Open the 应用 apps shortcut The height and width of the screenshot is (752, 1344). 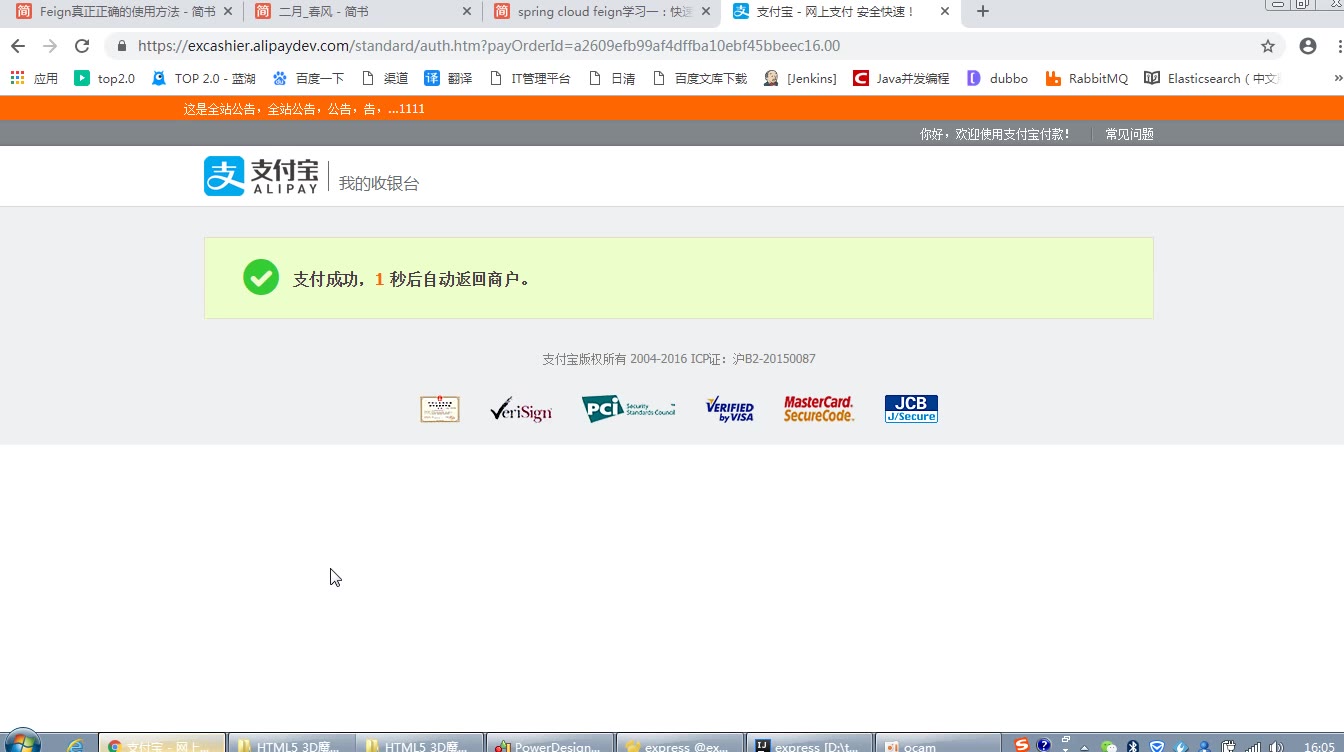click(34, 78)
